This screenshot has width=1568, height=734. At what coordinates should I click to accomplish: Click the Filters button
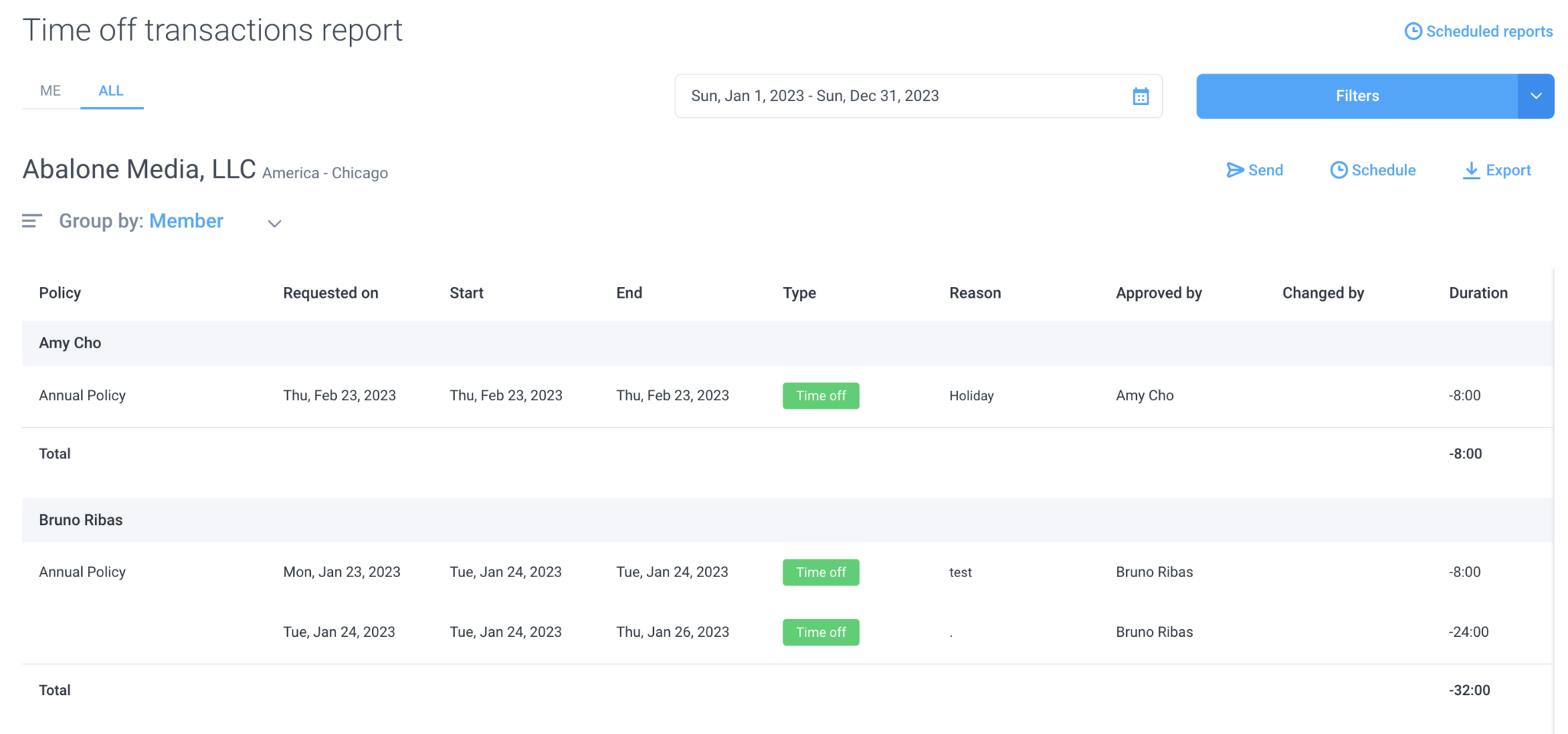coord(1357,96)
